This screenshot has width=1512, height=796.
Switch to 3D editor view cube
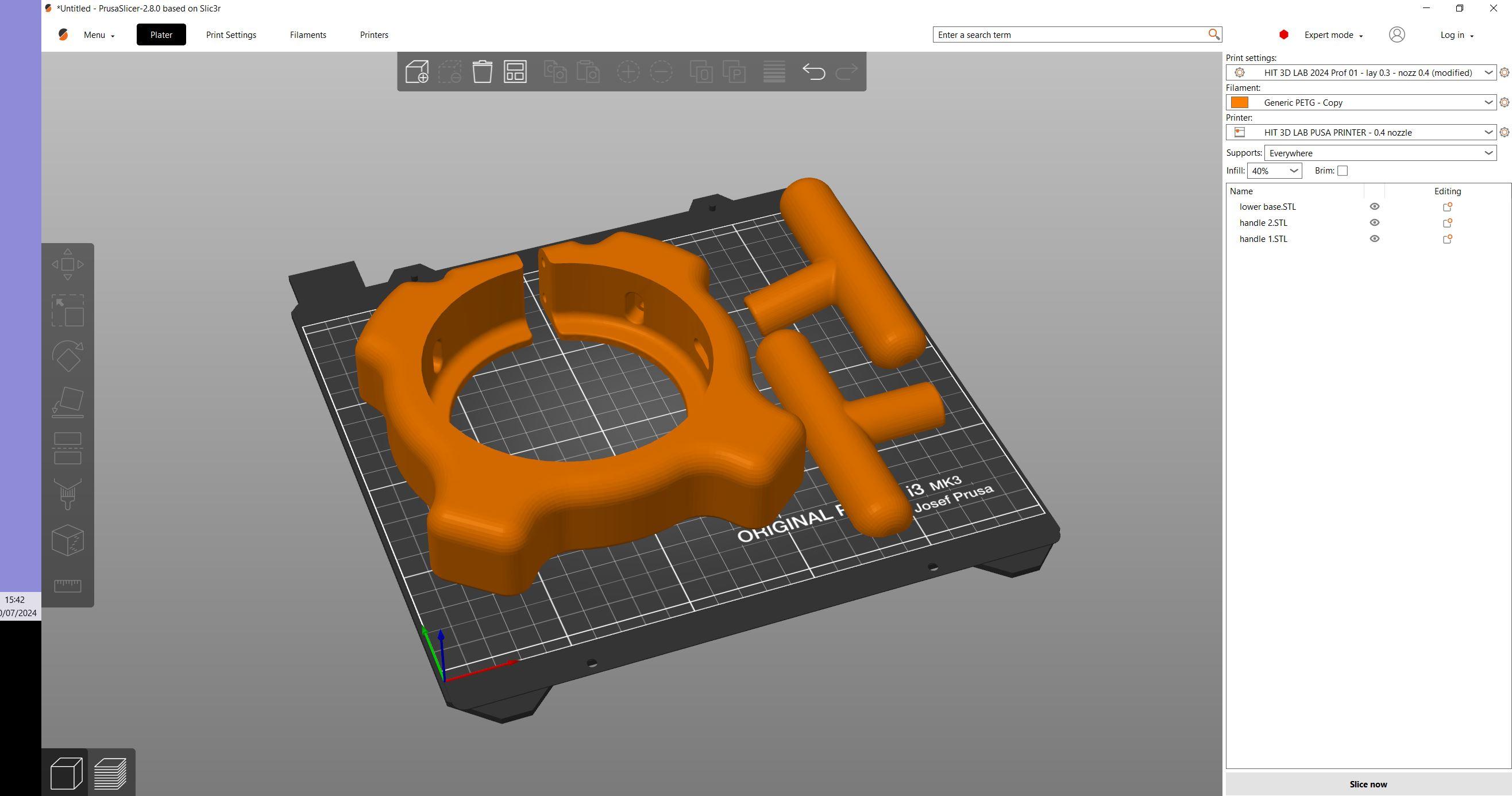click(65, 772)
